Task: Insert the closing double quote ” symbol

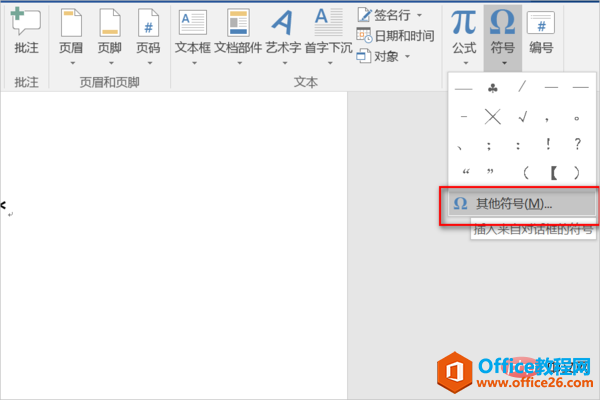Action: [490, 172]
